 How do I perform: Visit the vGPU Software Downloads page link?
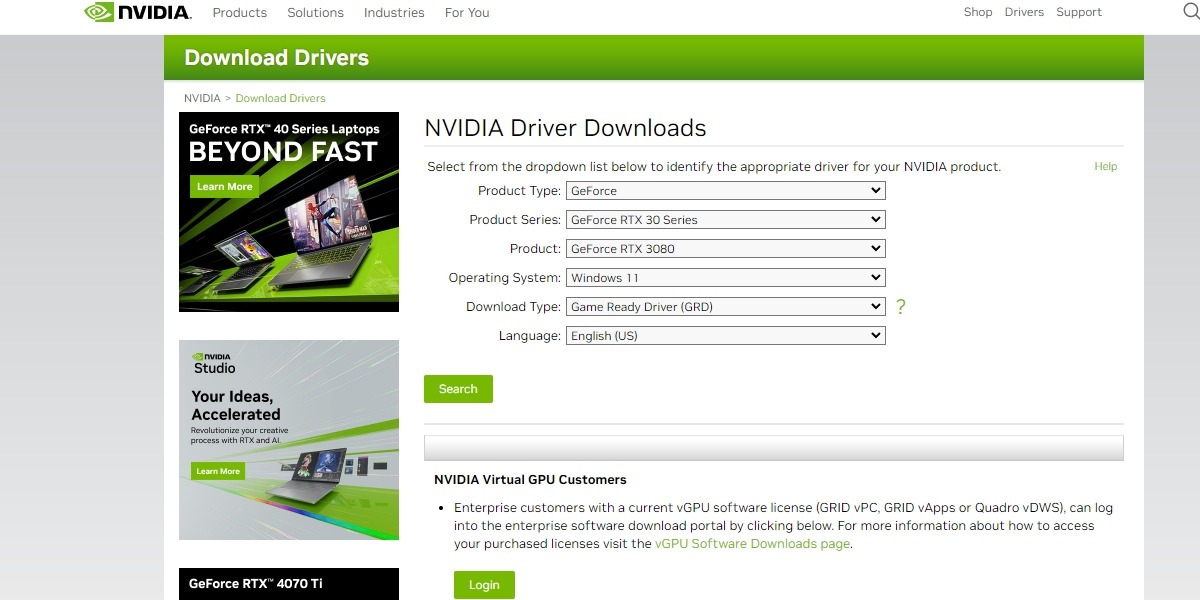[751, 543]
